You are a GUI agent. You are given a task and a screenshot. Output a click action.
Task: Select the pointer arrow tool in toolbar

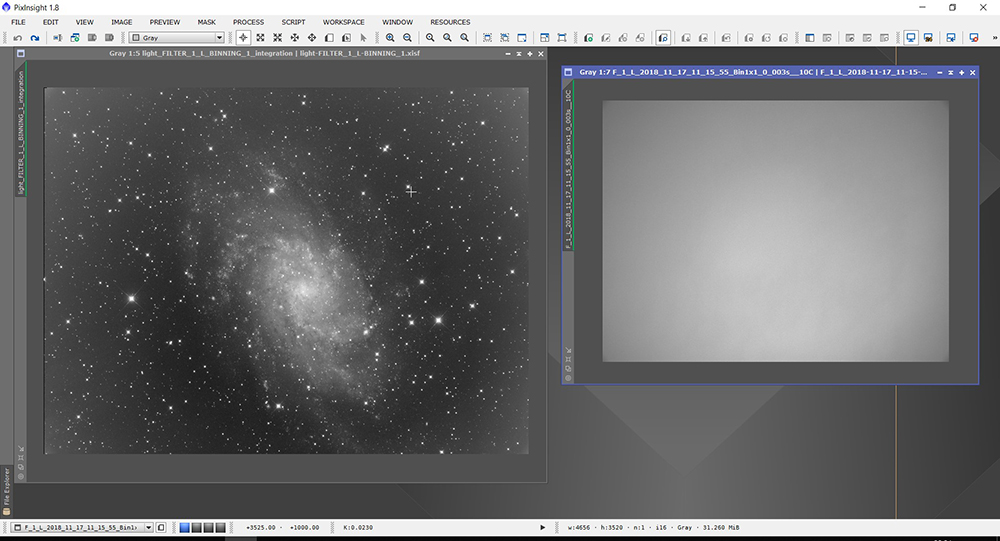(364, 38)
